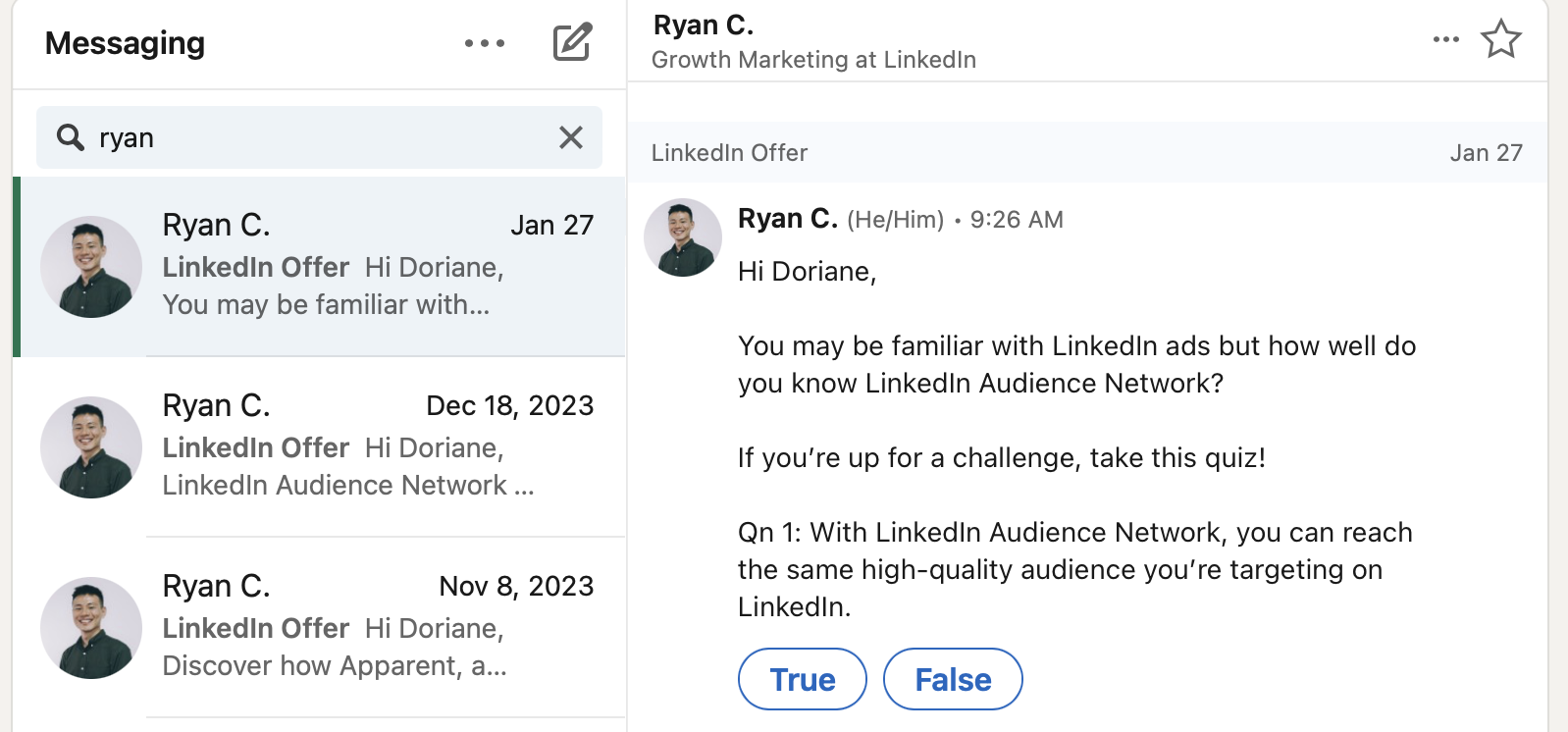The height and width of the screenshot is (732, 1568).
Task: Star the conversation with Ryan C.
Action: [x=1500, y=39]
